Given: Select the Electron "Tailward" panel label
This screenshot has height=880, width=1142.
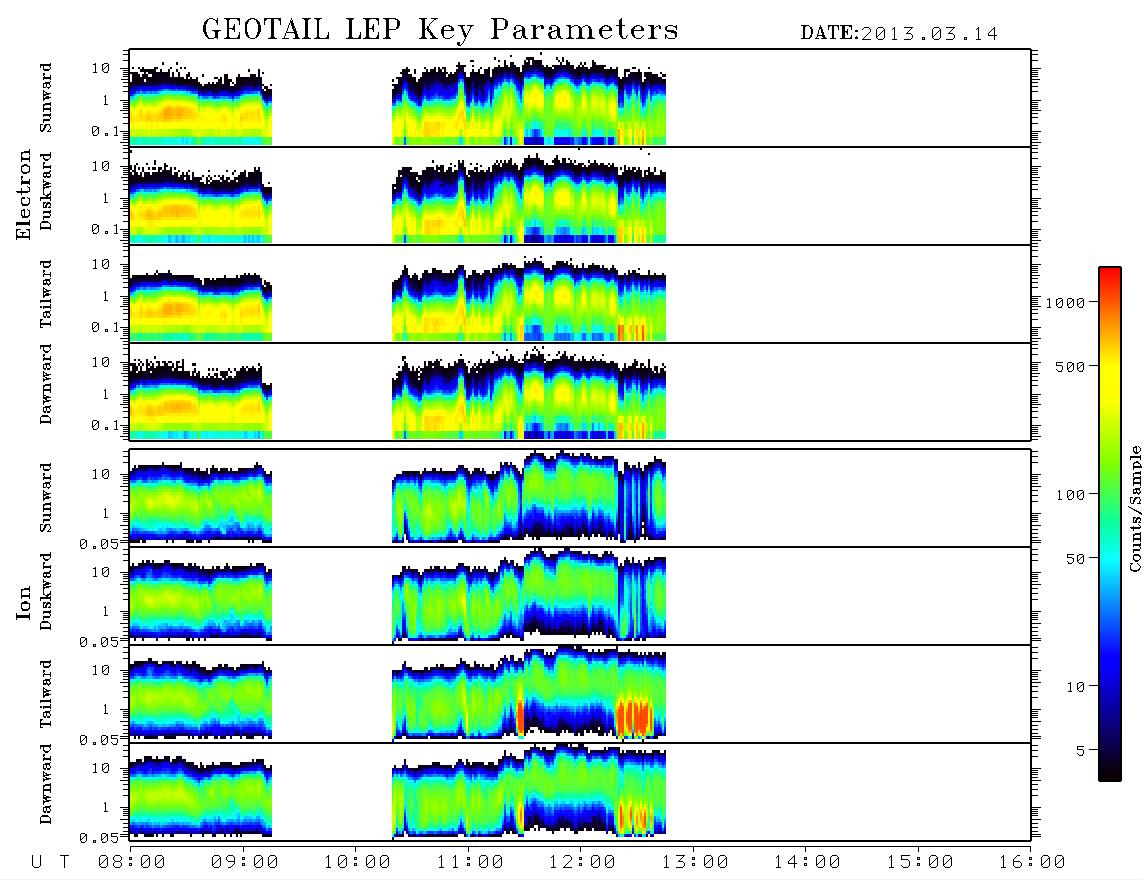Looking at the screenshot, I should coord(46,294).
